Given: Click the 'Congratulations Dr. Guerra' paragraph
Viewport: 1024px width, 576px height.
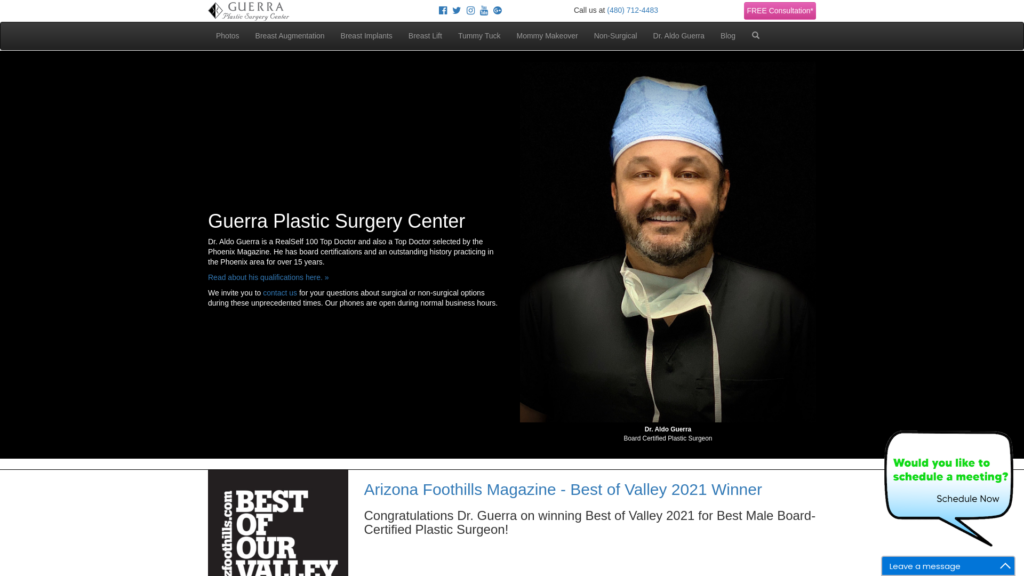Looking at the screenshot, I should point(590,523).
